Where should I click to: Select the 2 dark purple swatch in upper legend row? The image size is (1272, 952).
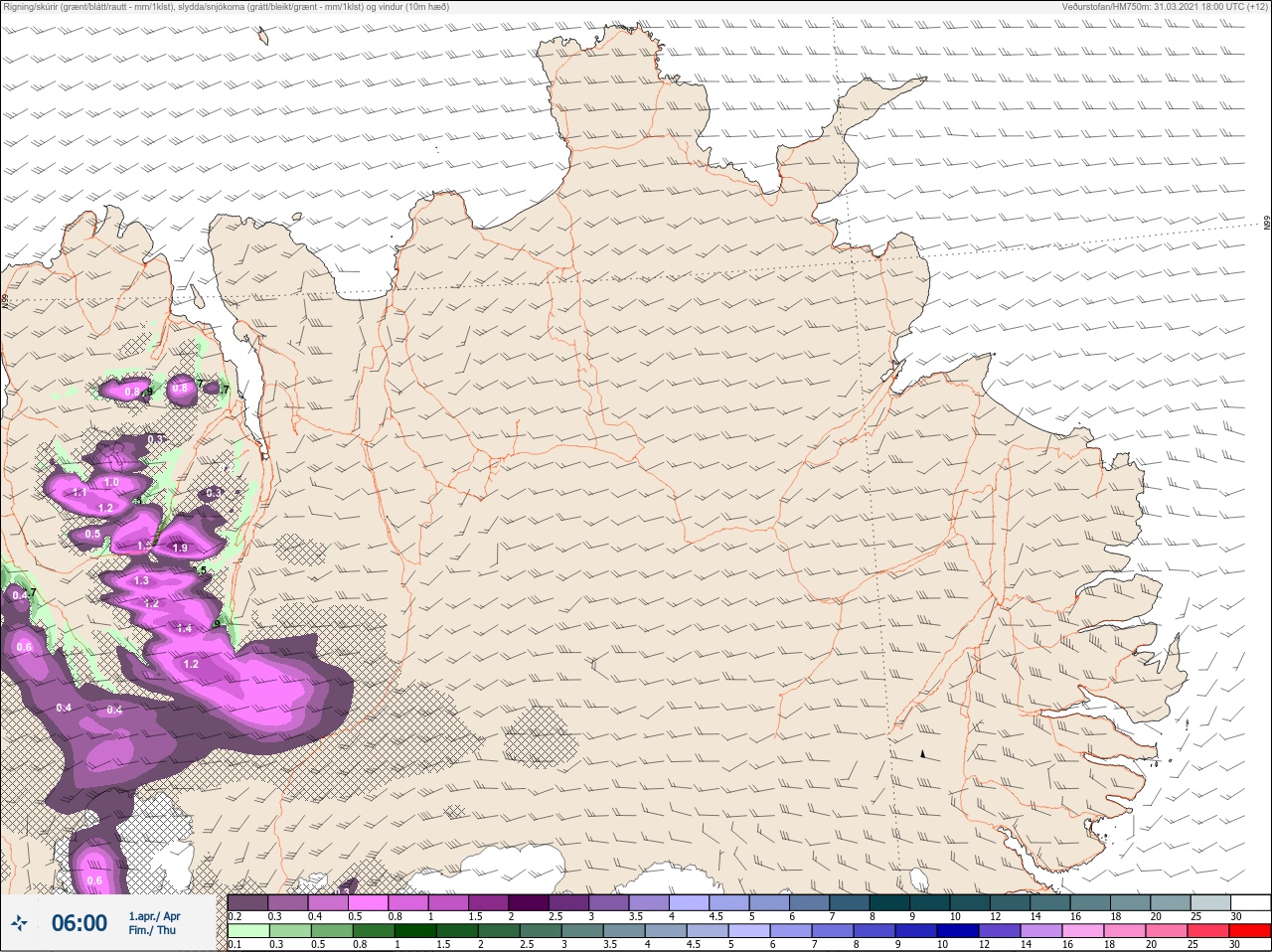[530, 902]
